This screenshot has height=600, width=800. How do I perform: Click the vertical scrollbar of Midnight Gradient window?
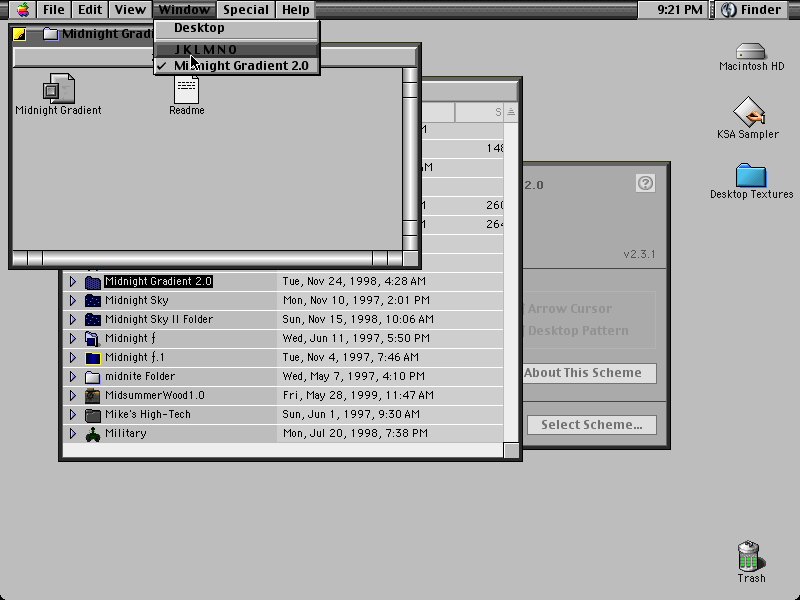pyautogui.click(x=410, y=159)
